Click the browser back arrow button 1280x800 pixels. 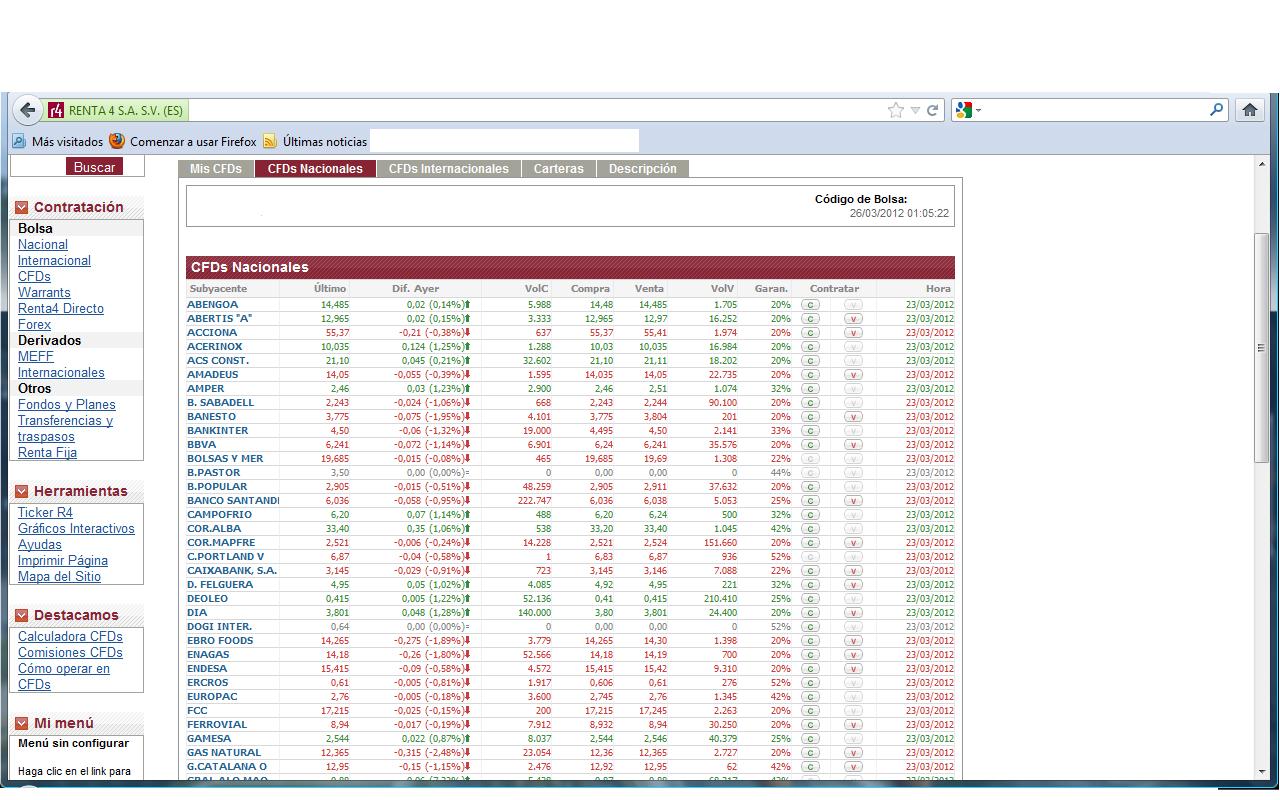pyautogui.click(x=28, y=110)
